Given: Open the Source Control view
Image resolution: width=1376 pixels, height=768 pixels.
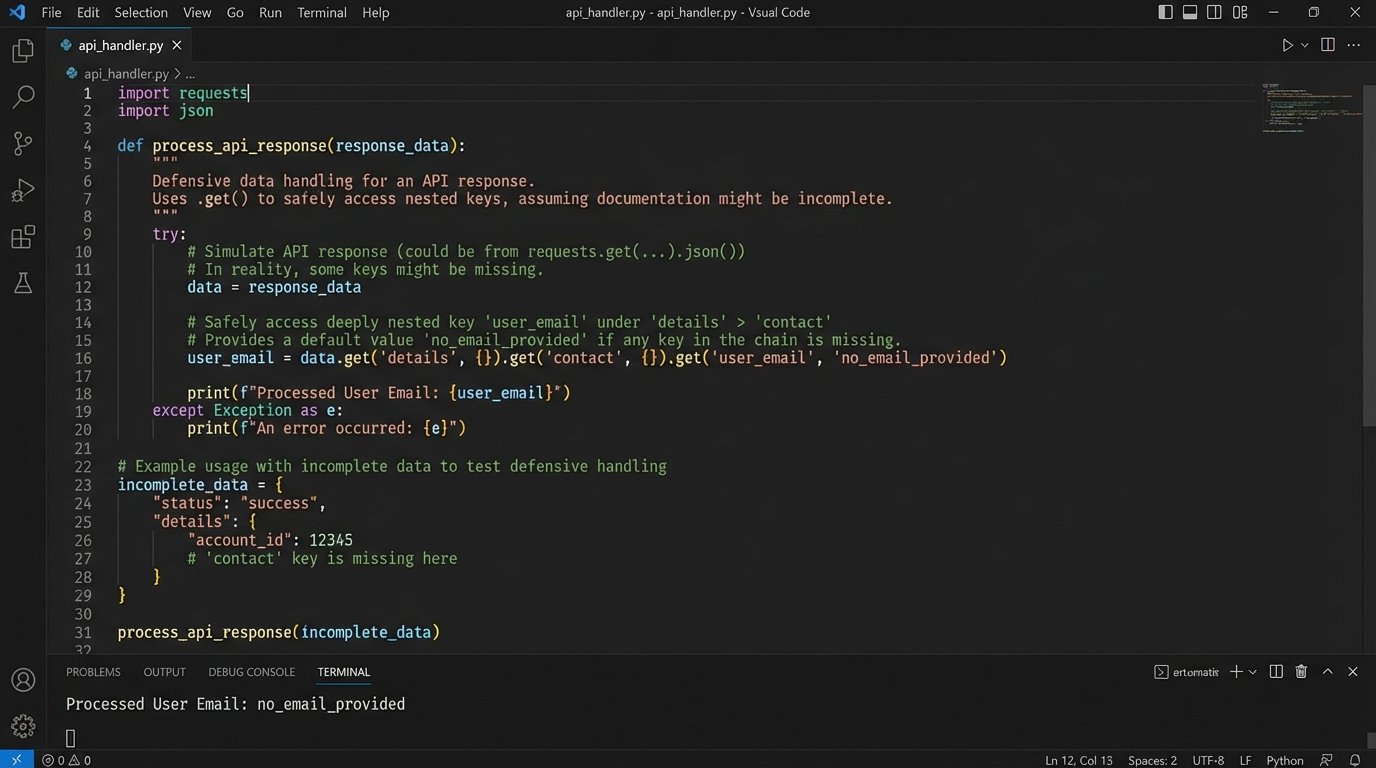Looking at the screenshot, I should click(x=22, y=143).
